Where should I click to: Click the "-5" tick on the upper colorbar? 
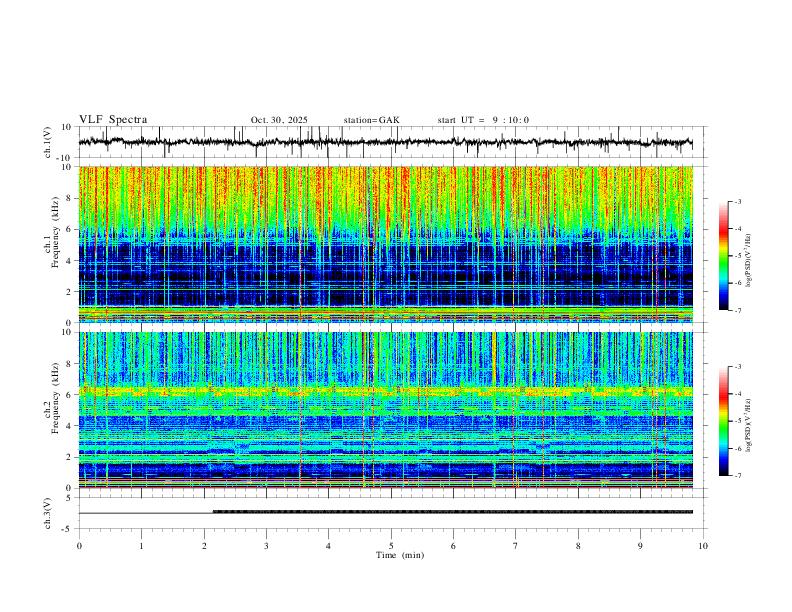[x=737, y=256]
